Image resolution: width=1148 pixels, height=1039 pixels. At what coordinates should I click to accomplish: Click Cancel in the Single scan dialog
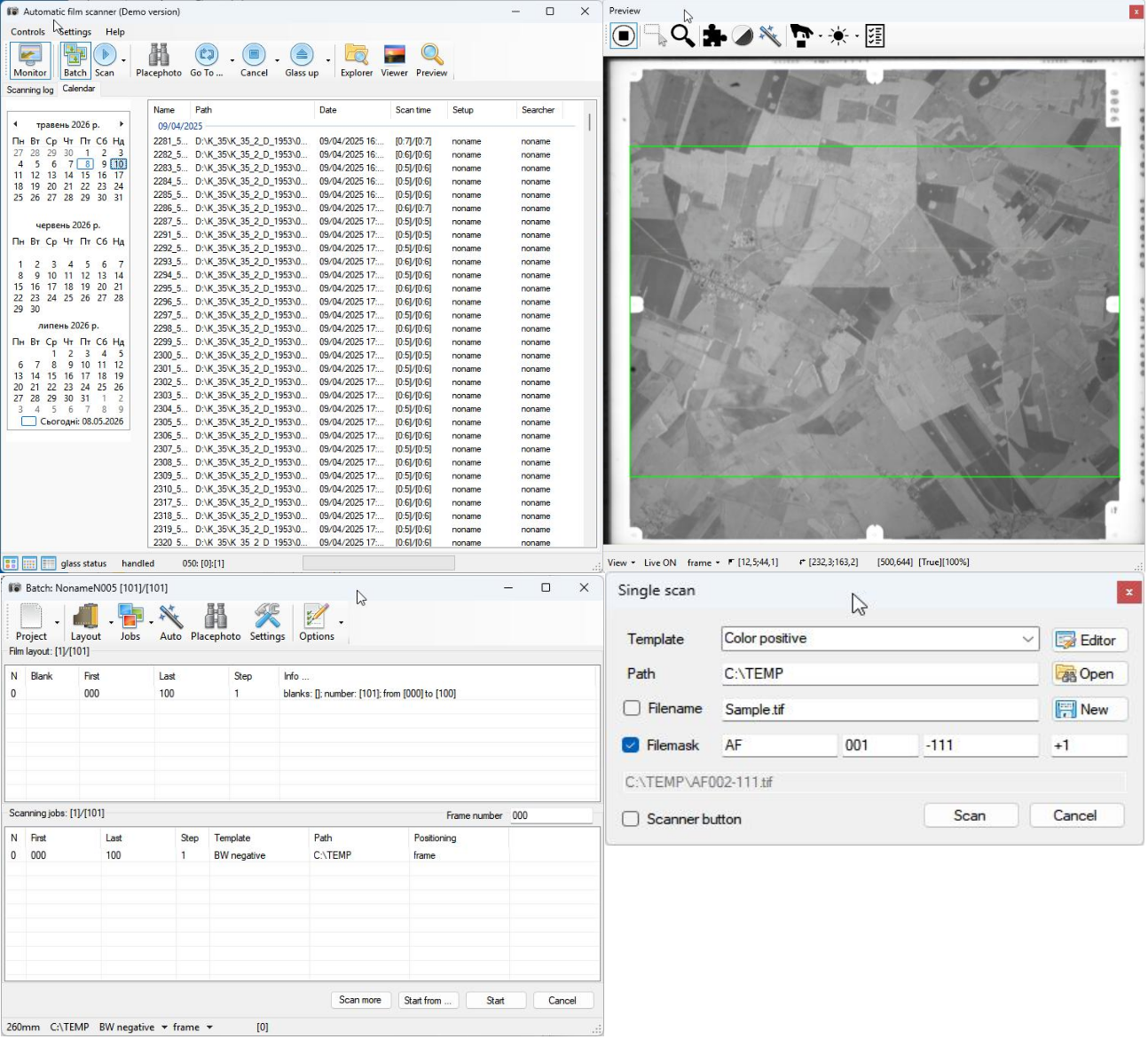point(1077,817)
